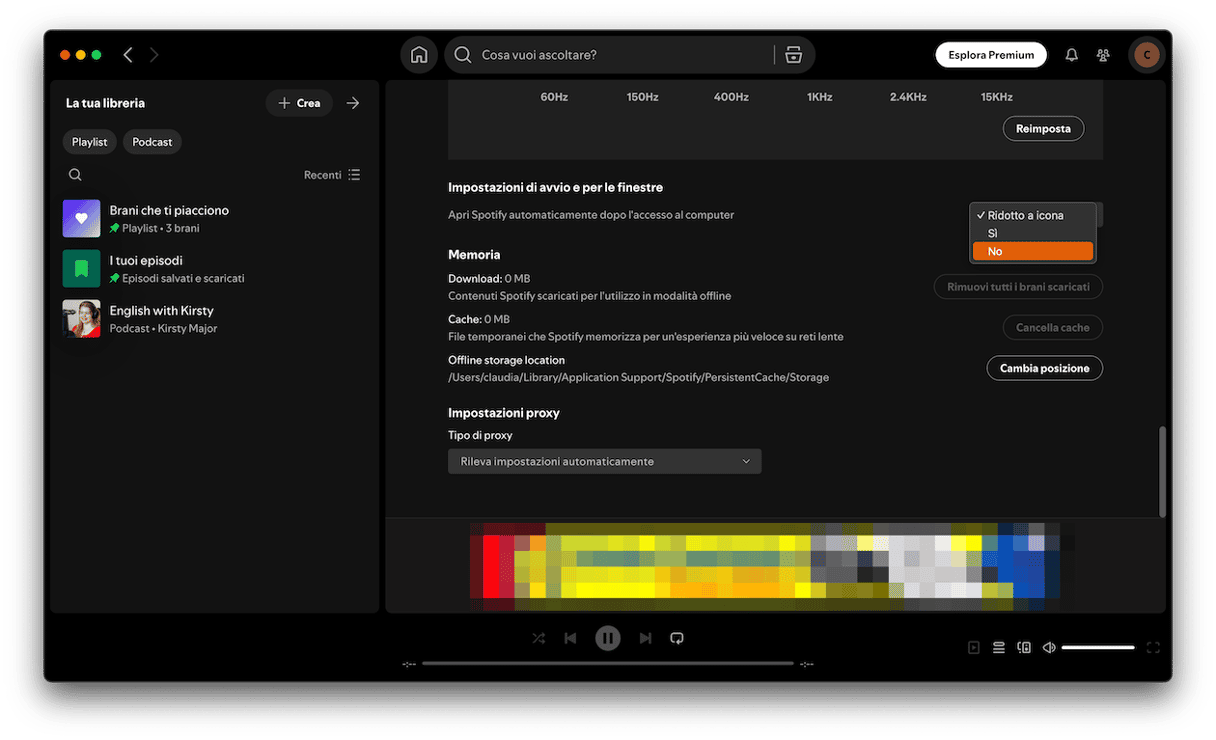Expand the library with the arrow icon
This screenshot has height=740, width=1216.
pos(353,103)
